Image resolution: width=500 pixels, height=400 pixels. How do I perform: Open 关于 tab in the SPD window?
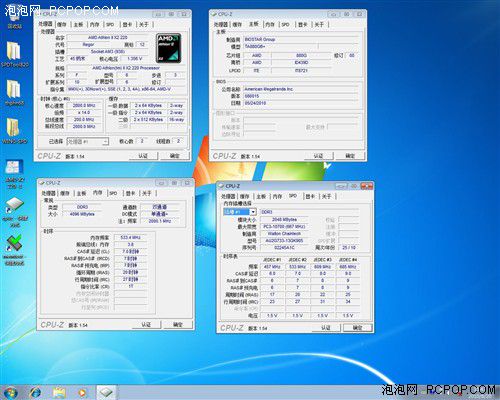click(x=326, y=196)
